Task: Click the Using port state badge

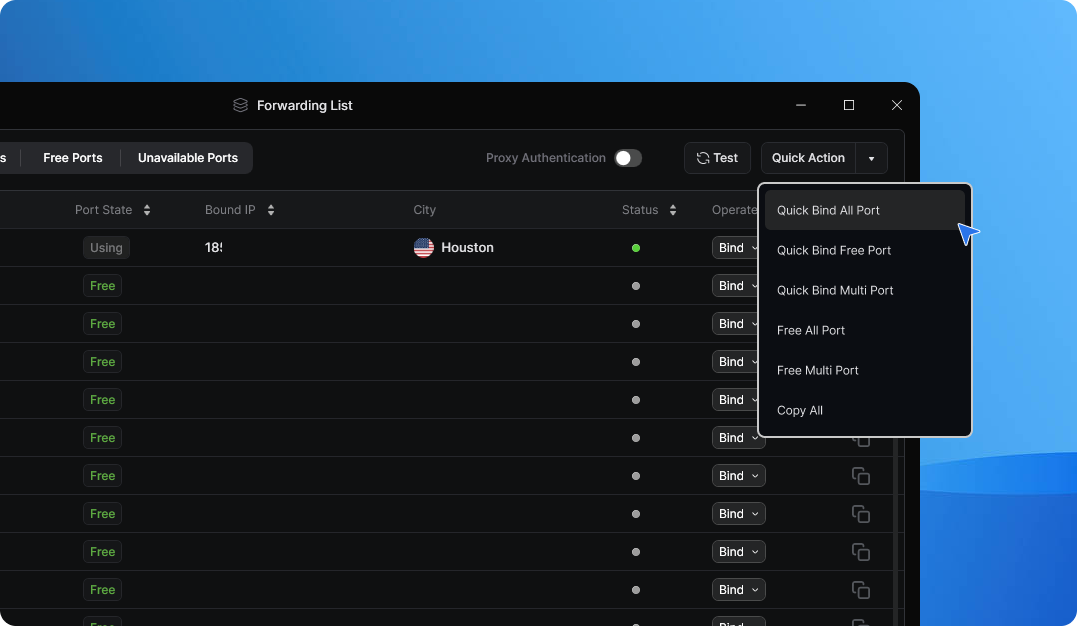Action: tap(106, 248)
